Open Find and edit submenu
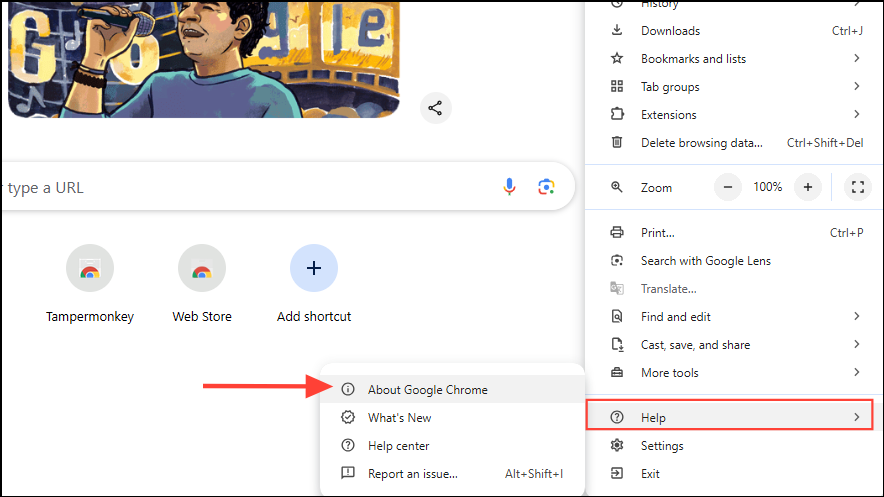Screen dimensions: 884x497 click(x=733, y=317)
